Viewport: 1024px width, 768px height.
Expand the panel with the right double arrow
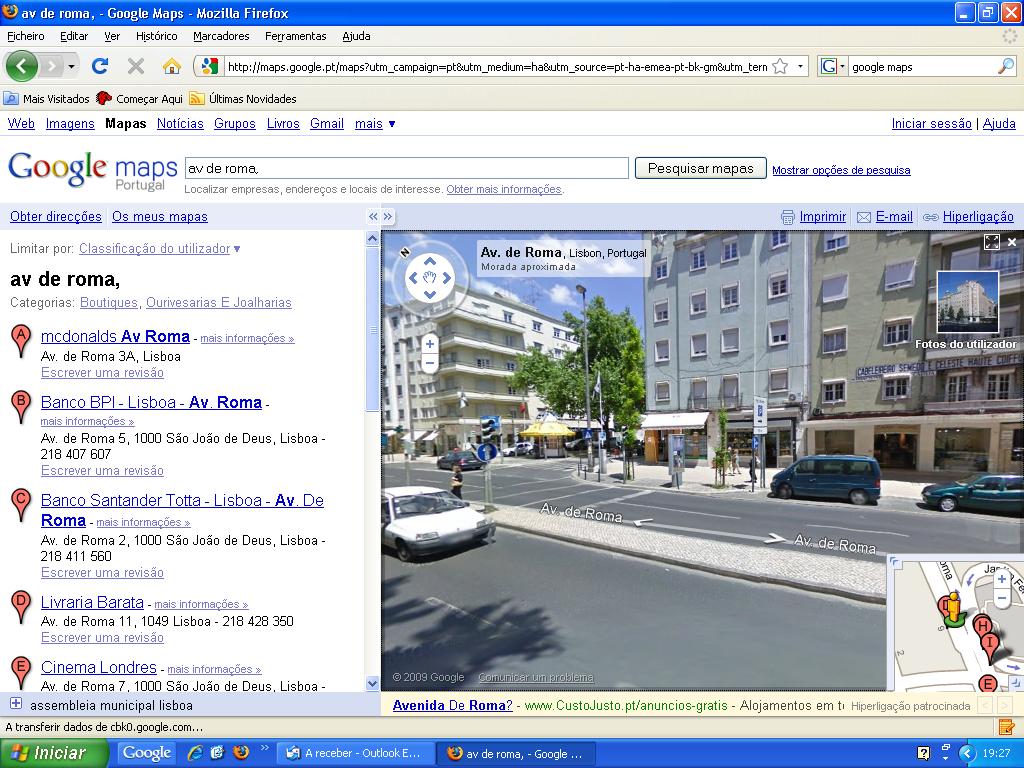coord(388,216)
